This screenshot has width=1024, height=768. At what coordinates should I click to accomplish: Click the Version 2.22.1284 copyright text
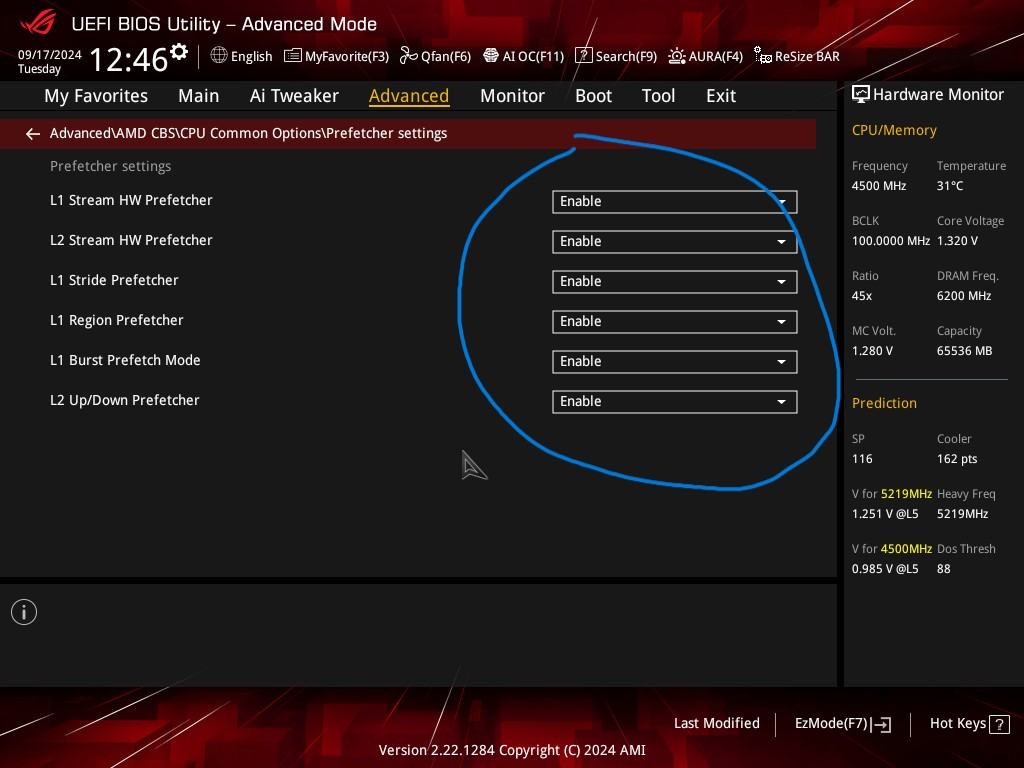[x=512, y=750]
